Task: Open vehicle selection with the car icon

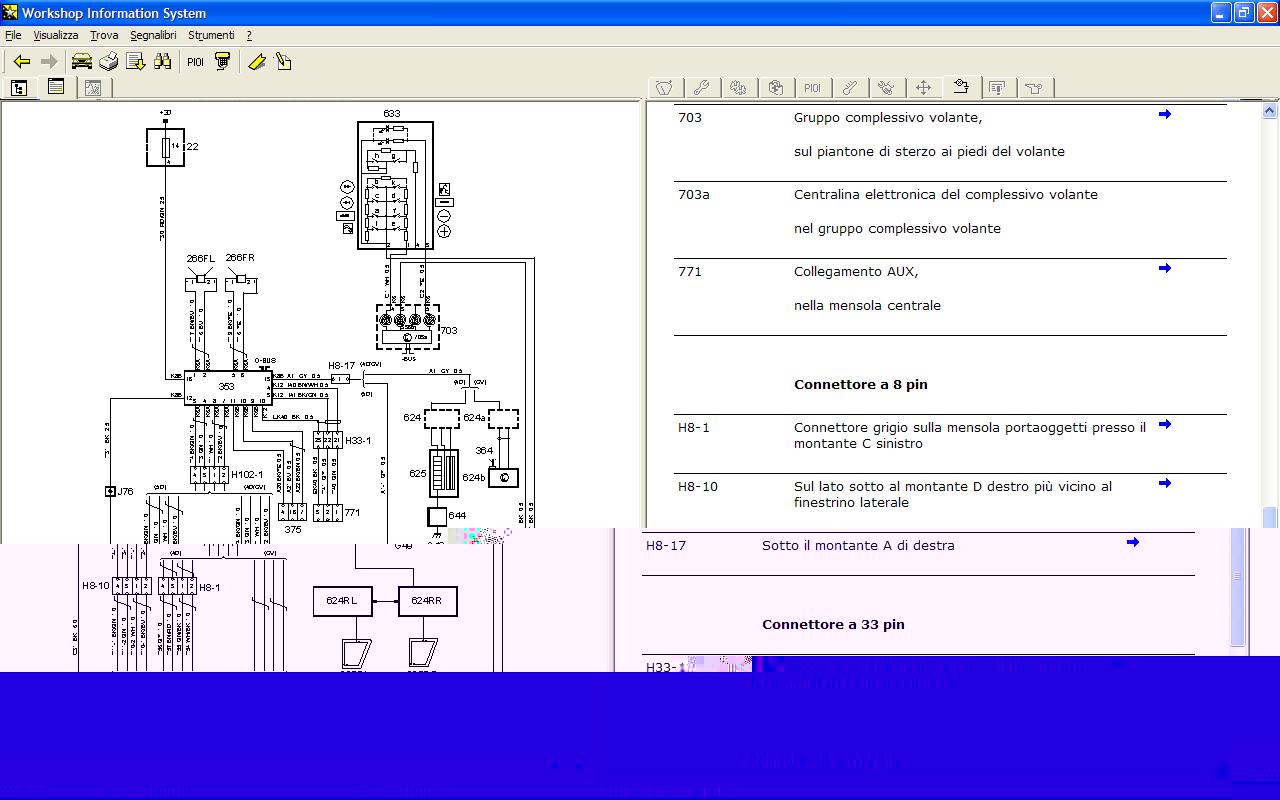Action: [x=81, y=62]
